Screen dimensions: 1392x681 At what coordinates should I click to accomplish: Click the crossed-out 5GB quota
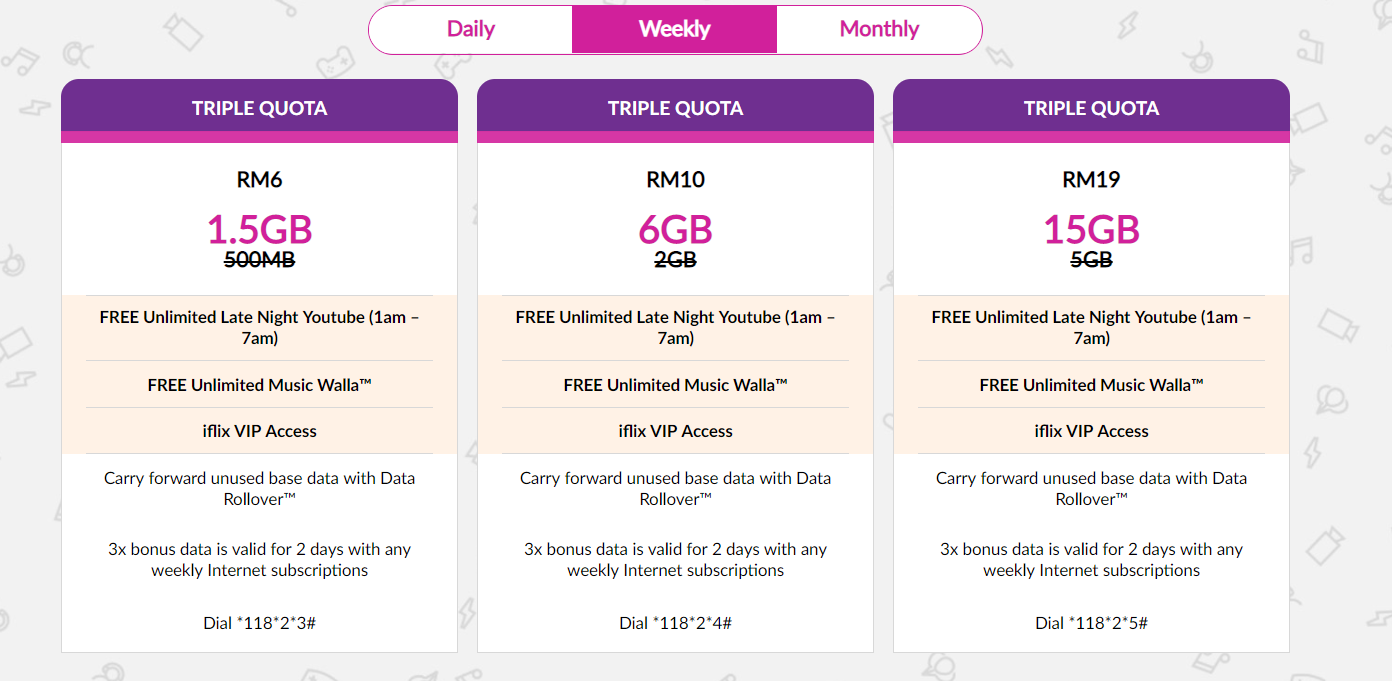tap(1091, 260)
